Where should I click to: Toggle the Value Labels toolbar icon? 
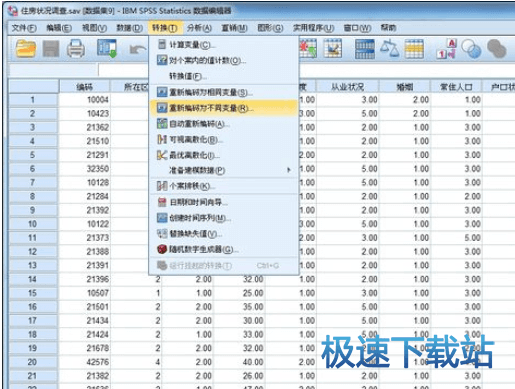click(446, 49)
